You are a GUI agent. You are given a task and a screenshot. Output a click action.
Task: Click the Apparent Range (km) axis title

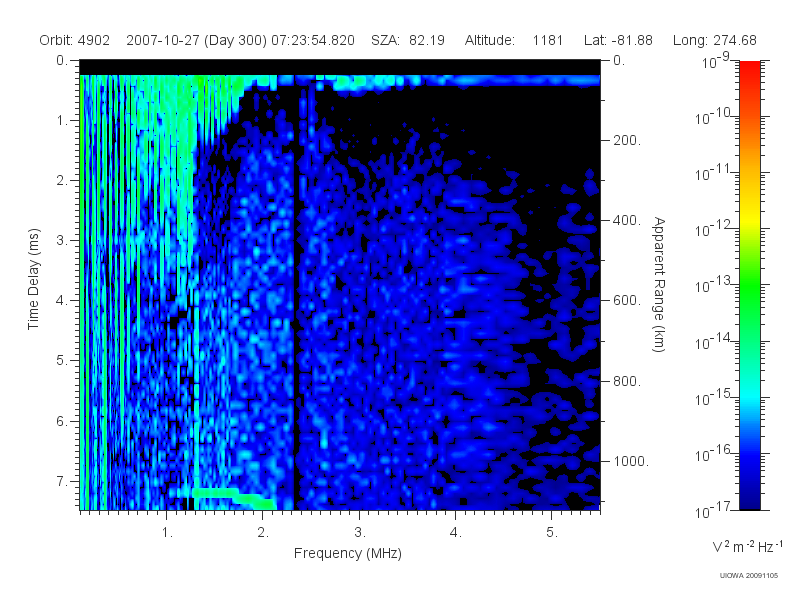(x=659, y=284)
